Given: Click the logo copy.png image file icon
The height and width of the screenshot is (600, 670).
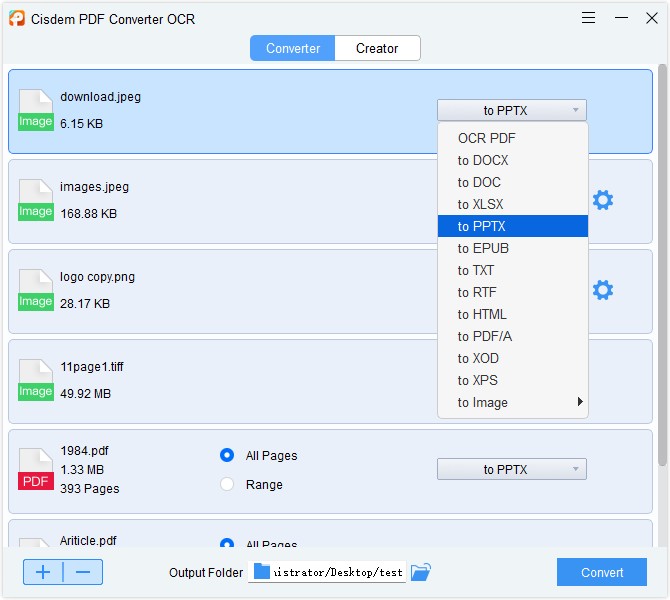Looking at the screenshot, I should [x=36, y=290].
